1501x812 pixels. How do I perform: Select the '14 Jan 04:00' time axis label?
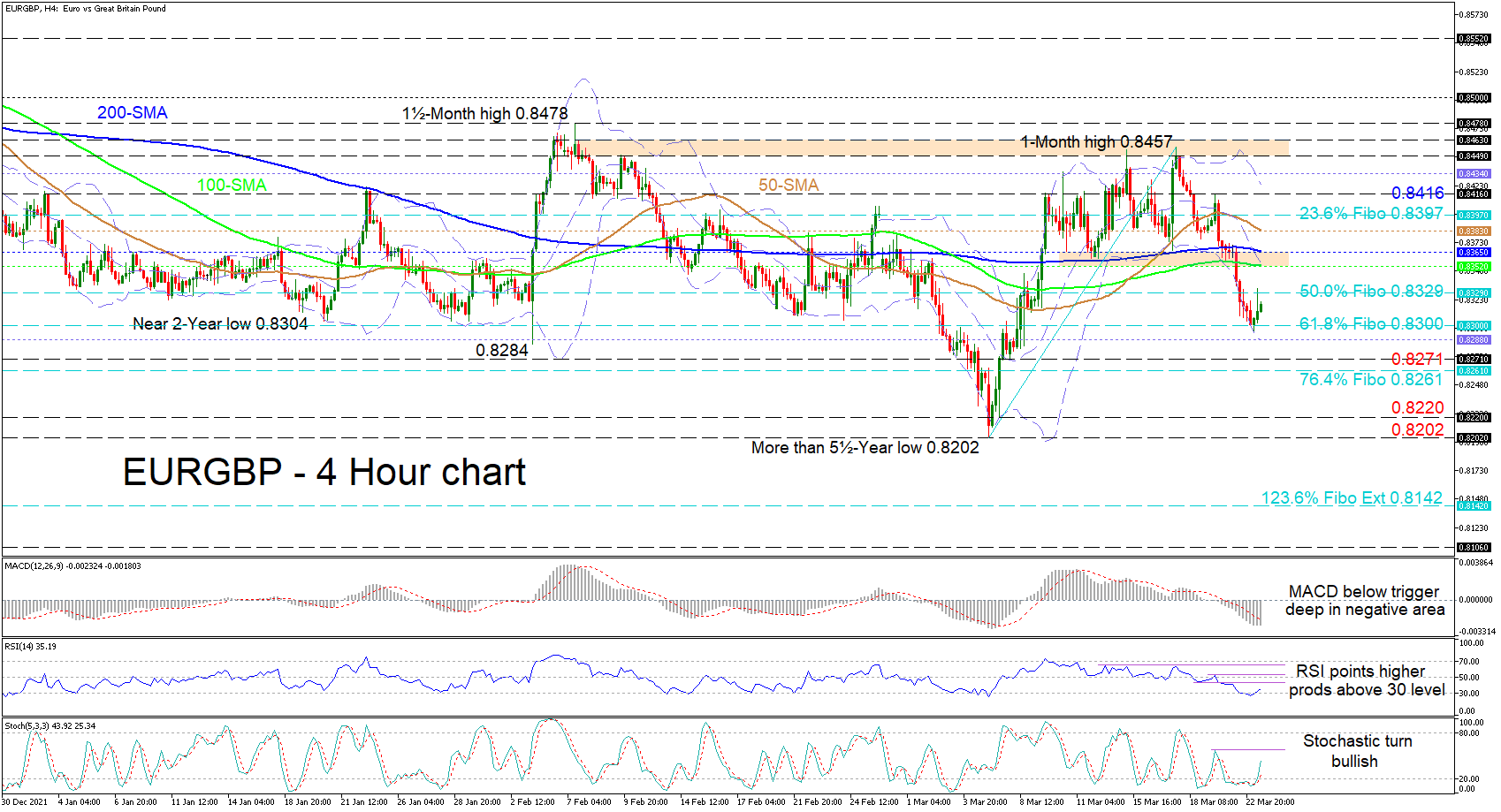251,802
